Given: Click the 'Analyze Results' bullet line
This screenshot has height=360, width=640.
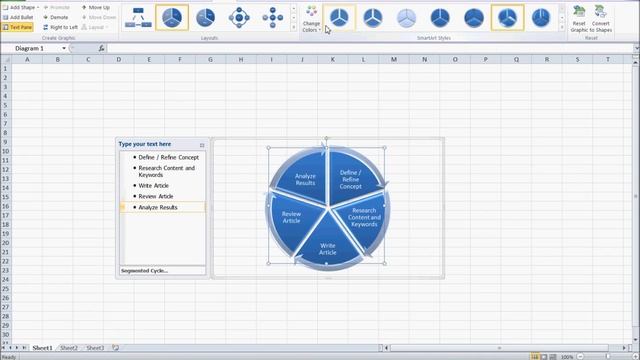Looking at the screenshot, I should (158, 207).
